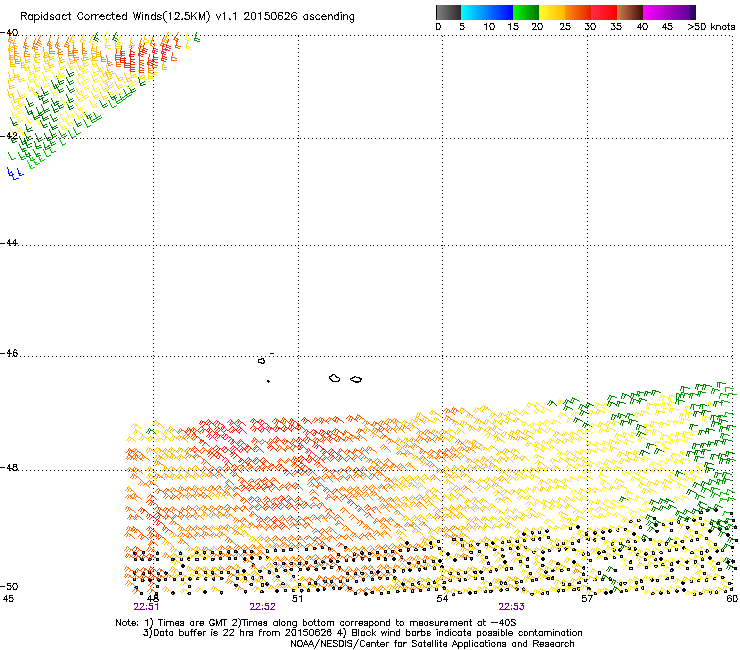Click the latitude label -50
The width and height of the screenshot is (740, 650).
pos(9,587)
